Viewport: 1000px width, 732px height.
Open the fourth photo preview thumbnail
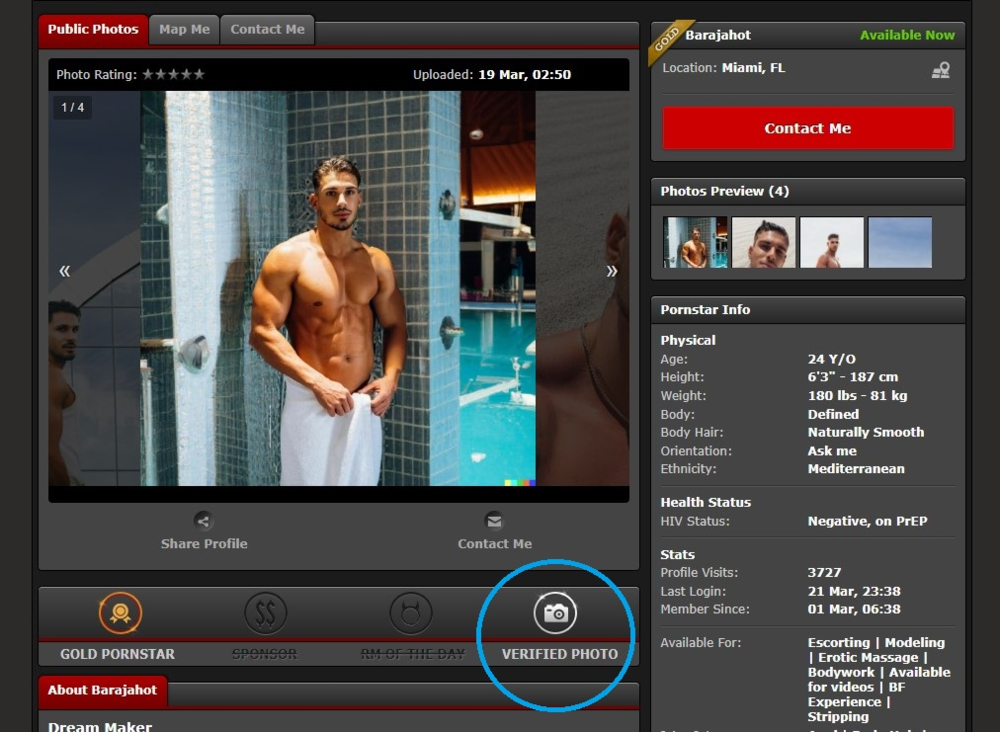click(x=899, y=243)
